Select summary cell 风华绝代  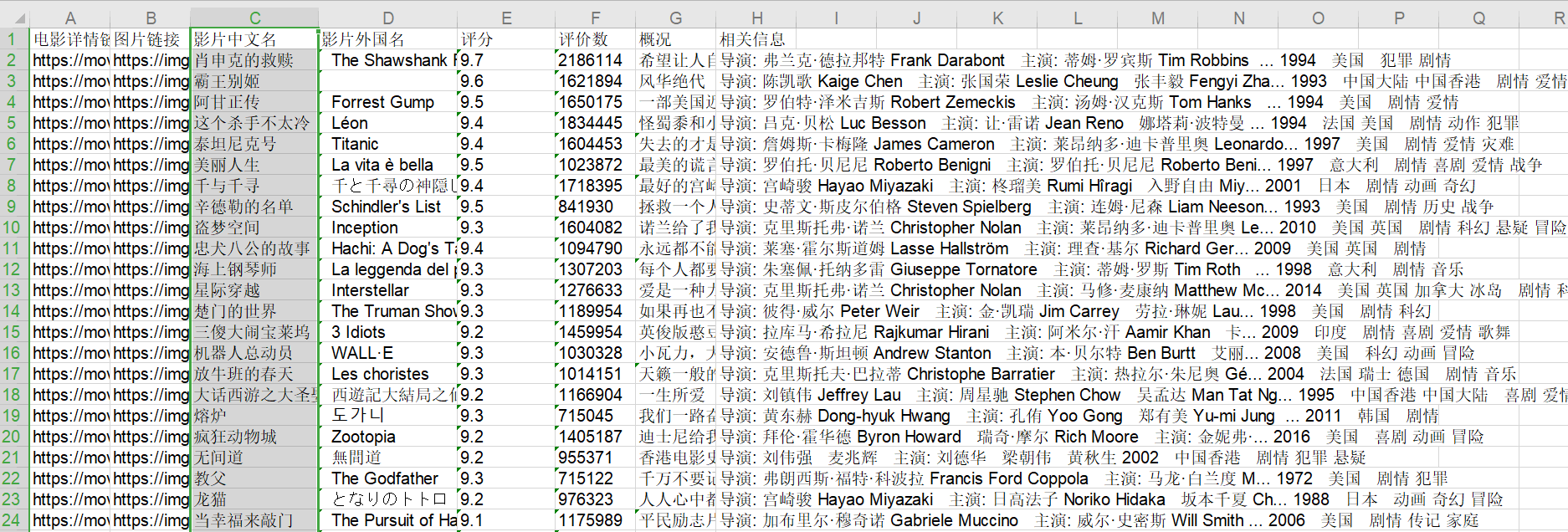coord(676,80)
